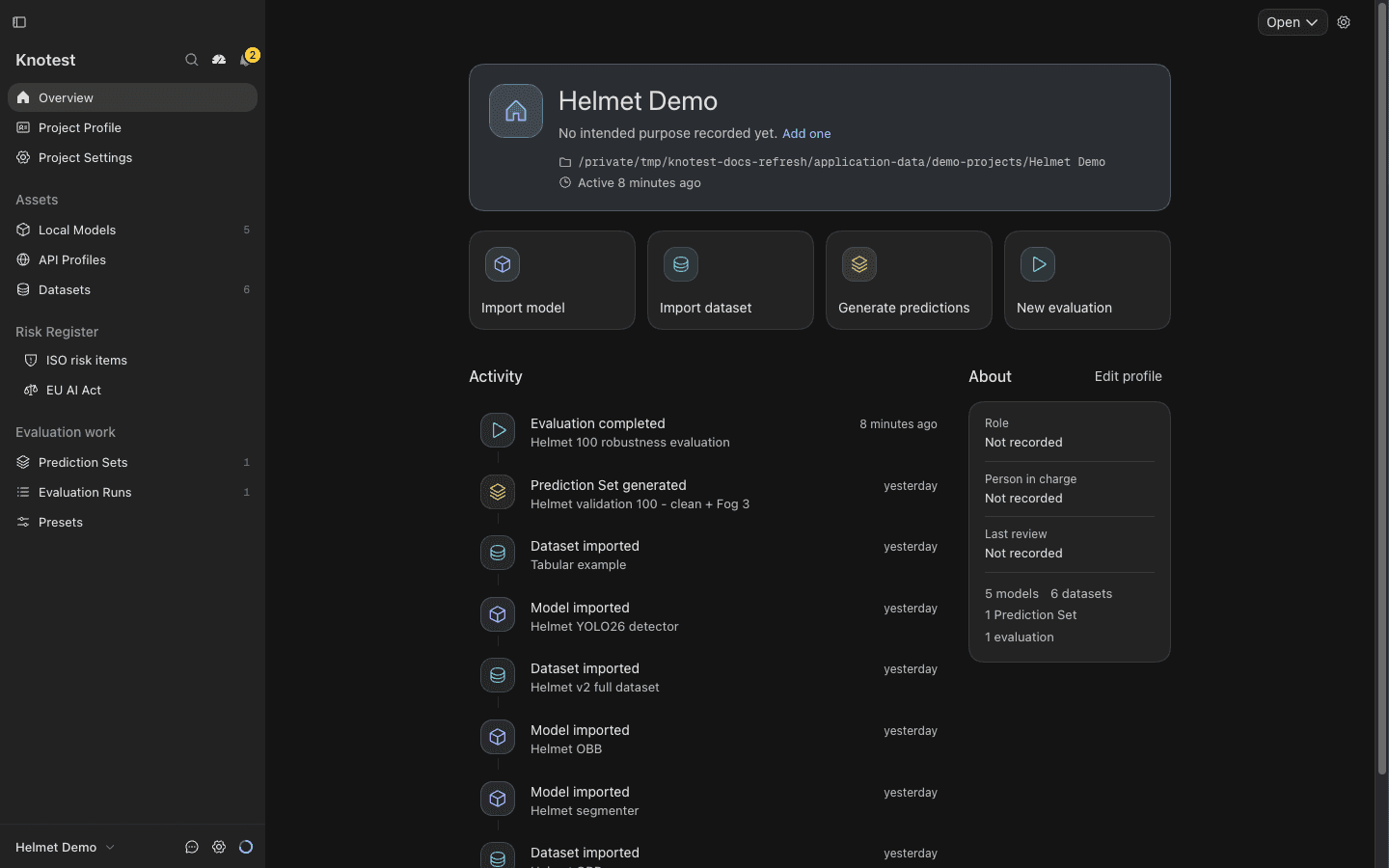Image resolution: width=1389 pixels, height=868 pixels.
Task: Open Evaluation Runs section
Action: point(132,492)
